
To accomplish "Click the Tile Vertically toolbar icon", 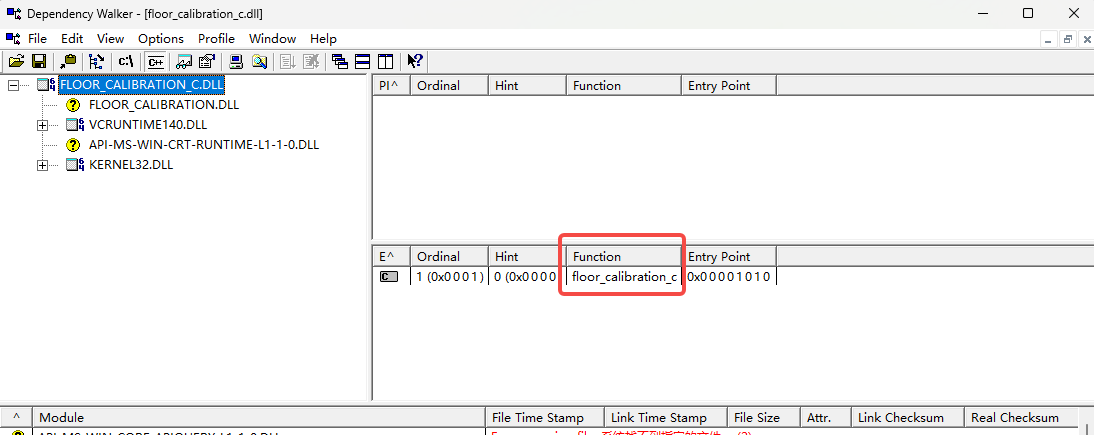I will coord(386,61).
